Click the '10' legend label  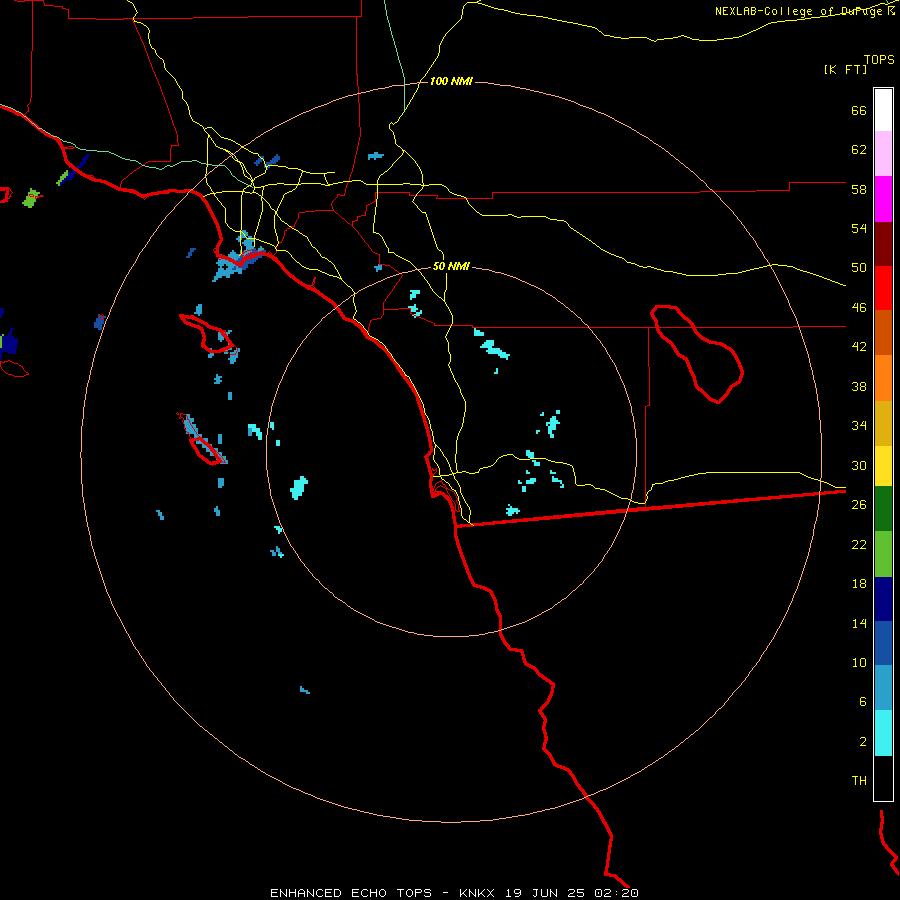coord(859,662)
